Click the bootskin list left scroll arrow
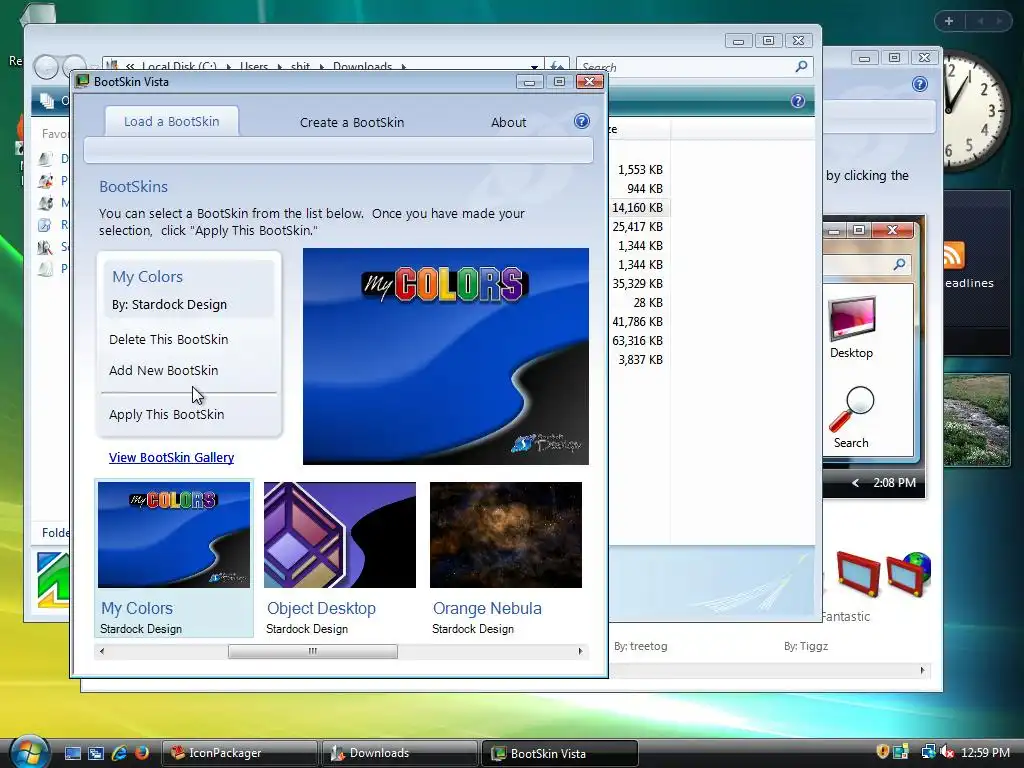Image resolution: width=1024 pixels, height=768 pixels. 102,651
